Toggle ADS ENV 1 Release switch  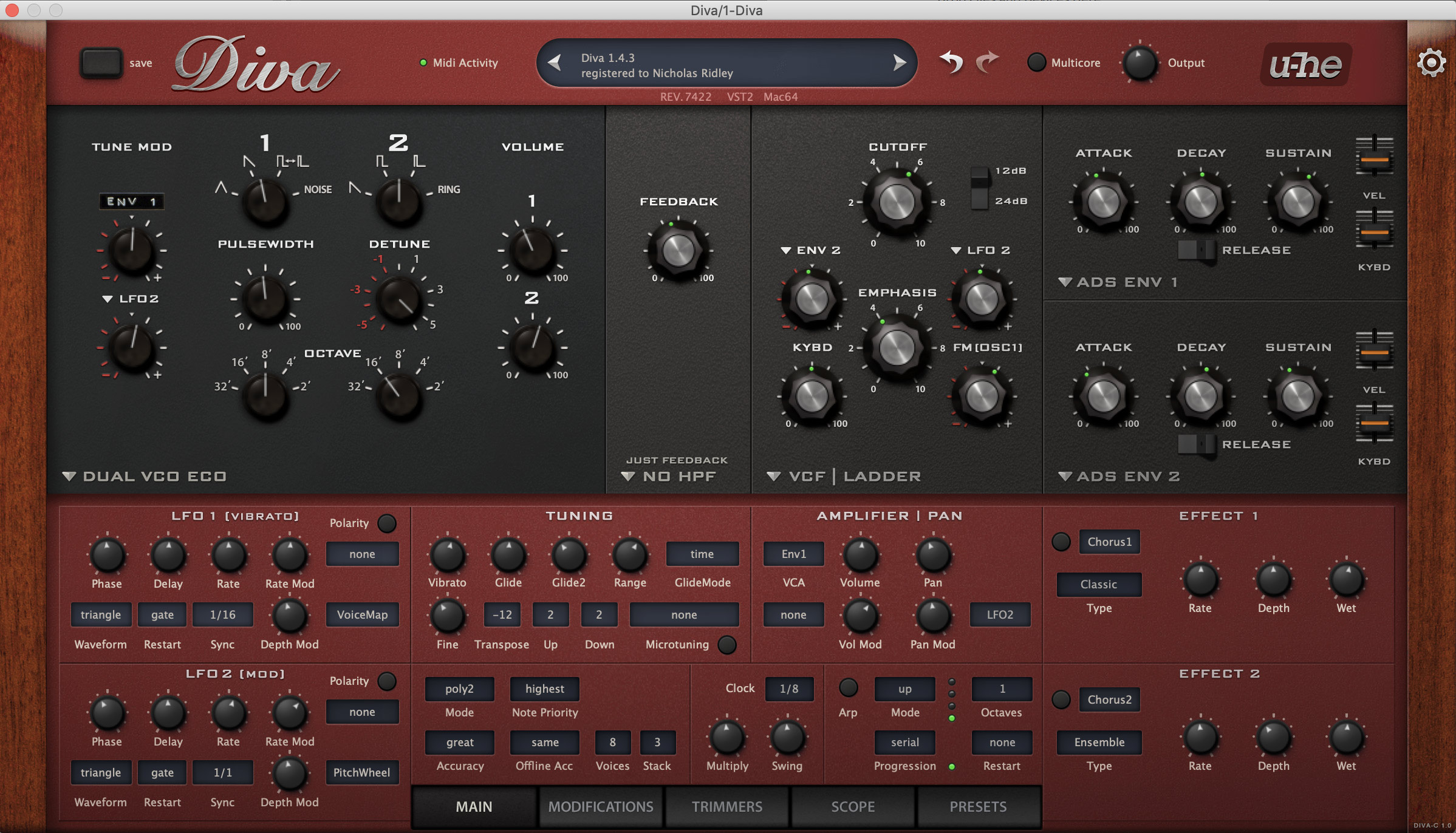point(1197,250)
